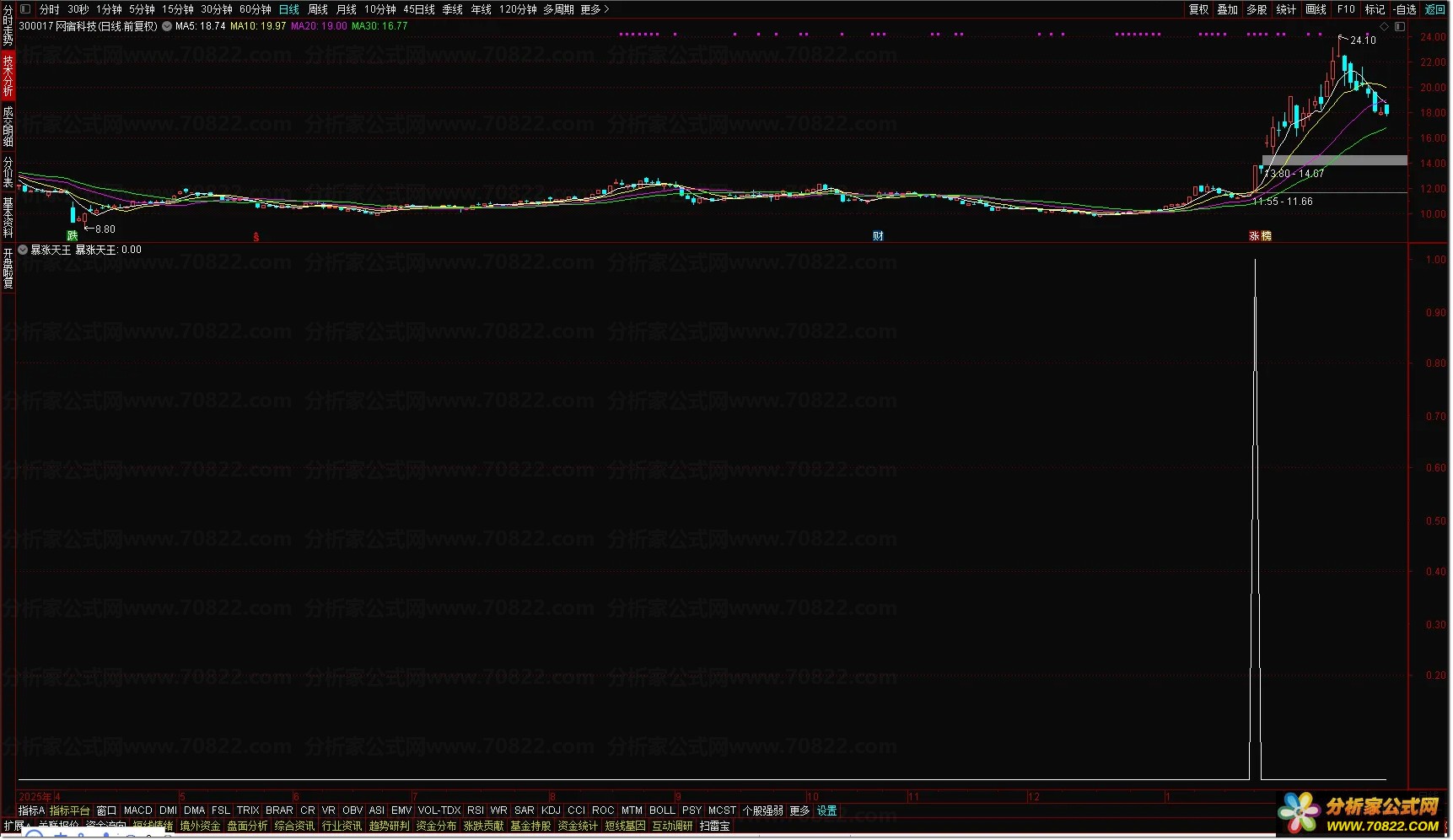Open 成交明细 in left sidebar

(x=8, y=126)
